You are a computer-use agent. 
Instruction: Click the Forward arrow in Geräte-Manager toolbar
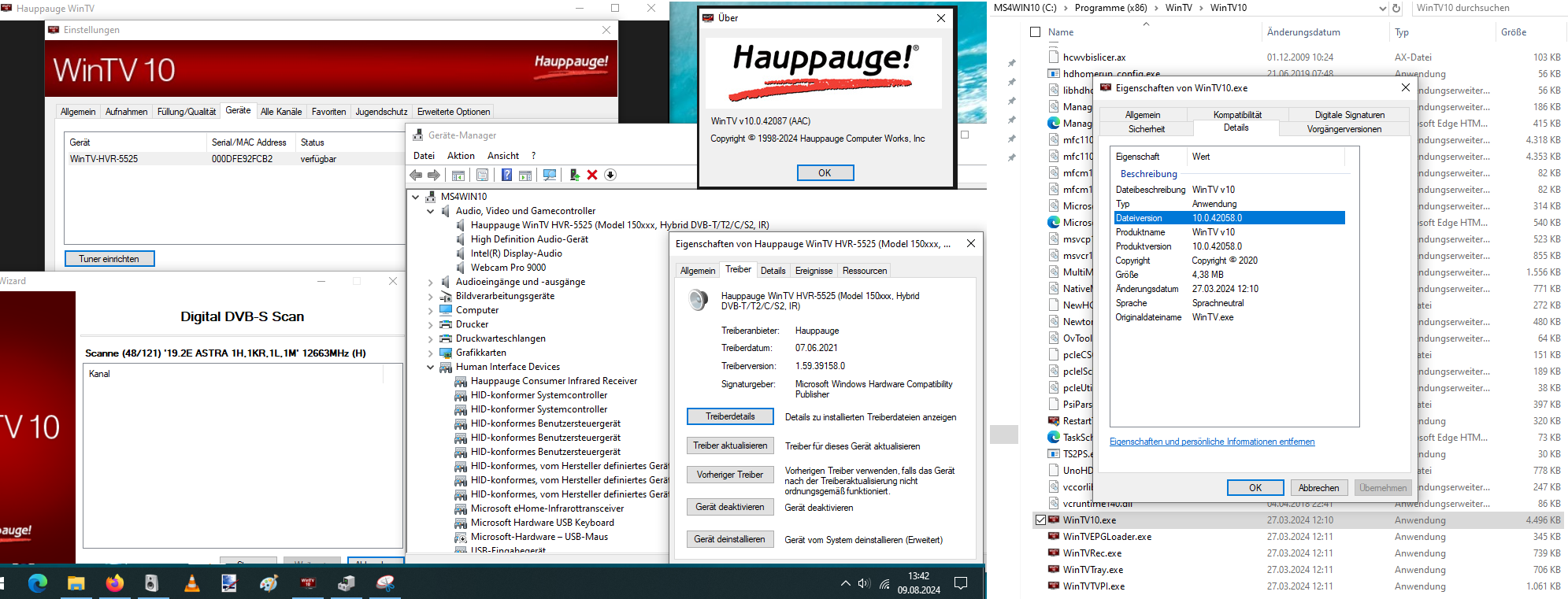coord(433,175)
